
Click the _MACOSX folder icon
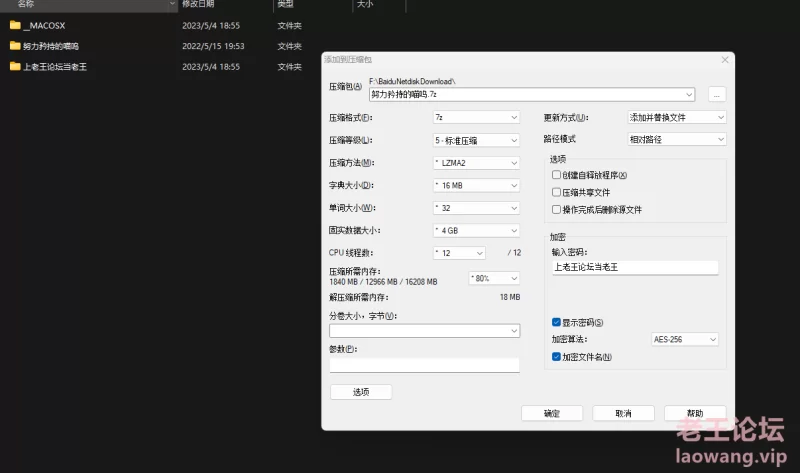[x=15, y=25]
